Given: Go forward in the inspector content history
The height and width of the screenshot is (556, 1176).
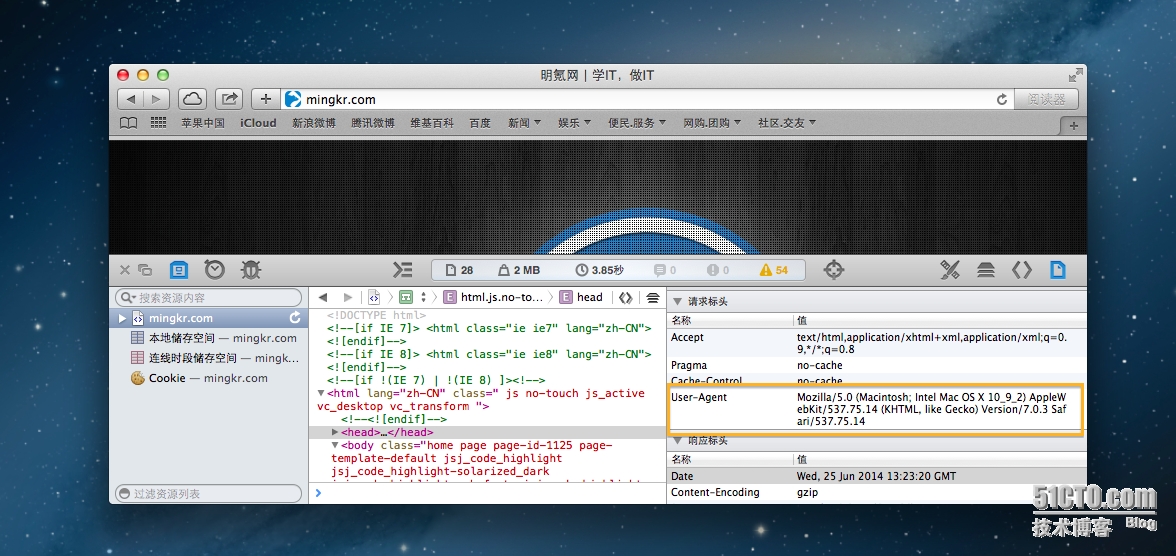Looking at the screenshot, I should pos(348,297).
